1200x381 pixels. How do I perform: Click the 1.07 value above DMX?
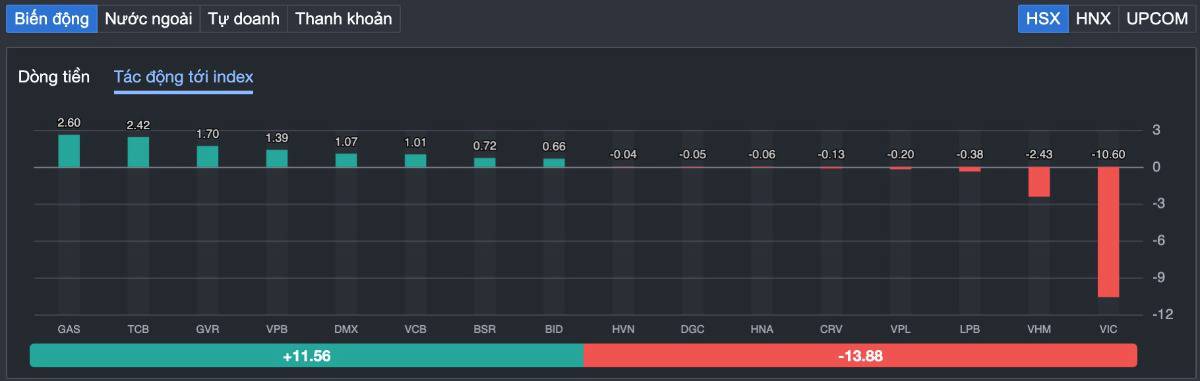pos(346,142)
